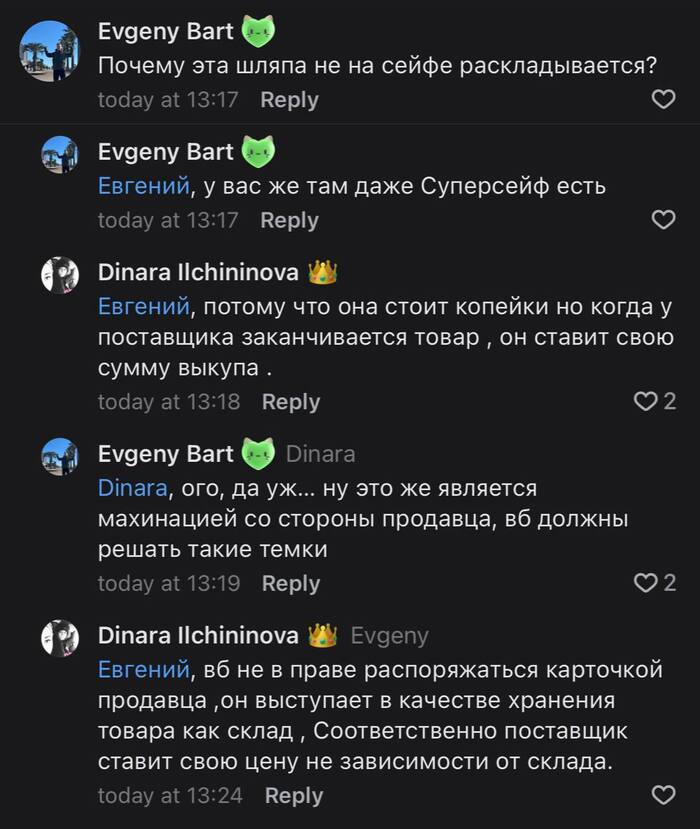This screenshot has width=700, height=829.
Task: Open the blue Евгений mention in Суперсейф comment
Action: 143,186
